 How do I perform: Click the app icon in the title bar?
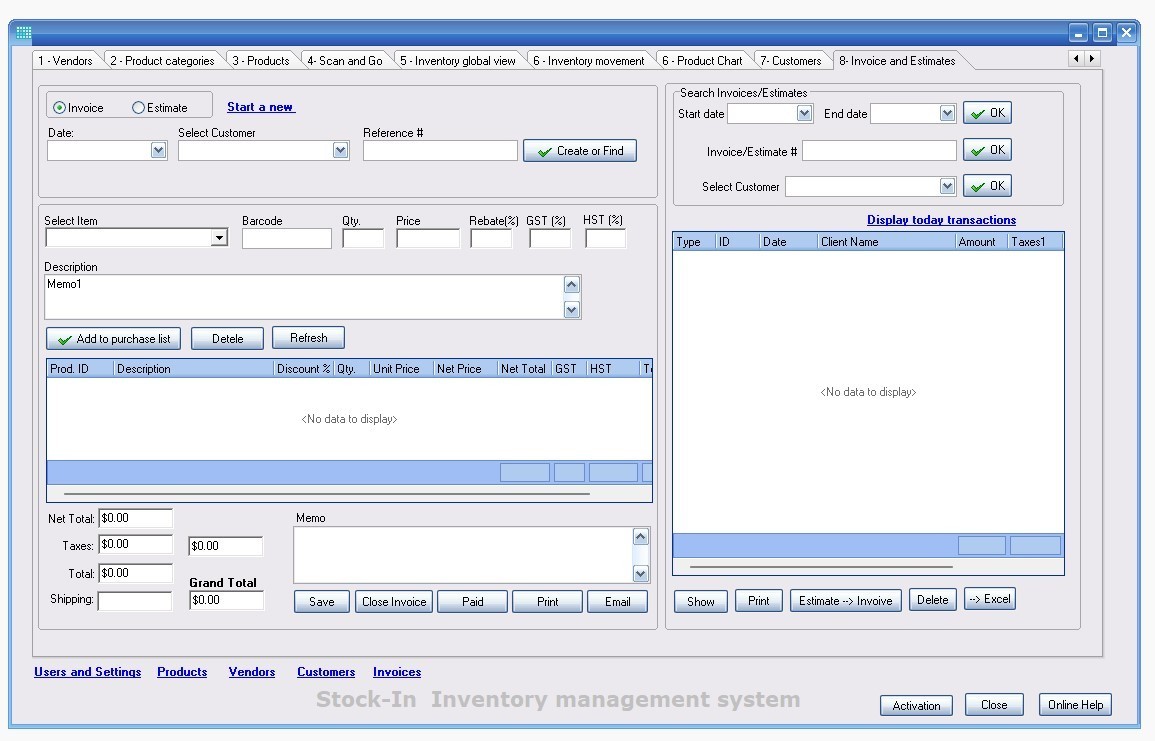point(24,32)
